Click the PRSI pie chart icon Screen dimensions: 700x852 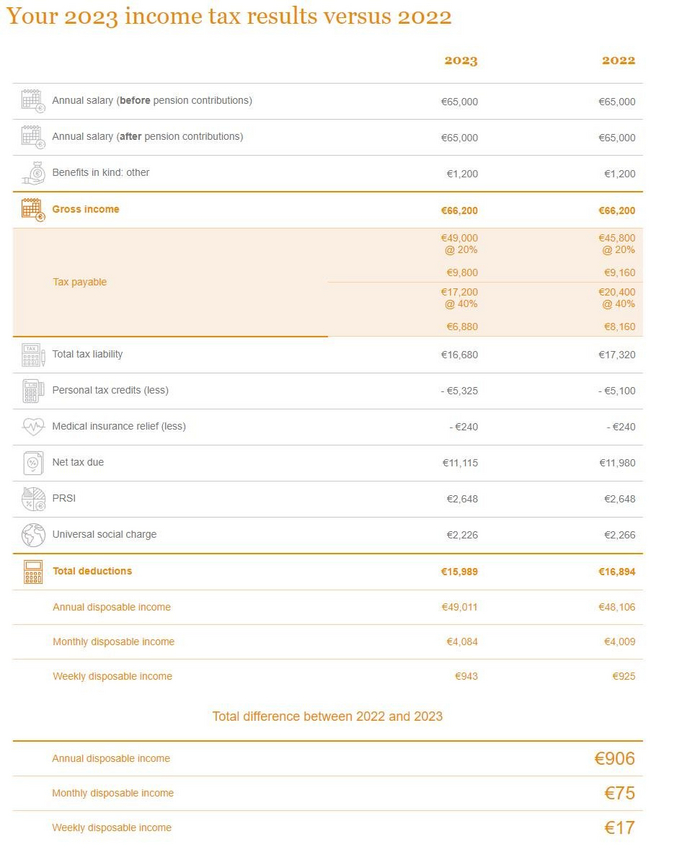[32, 498]
